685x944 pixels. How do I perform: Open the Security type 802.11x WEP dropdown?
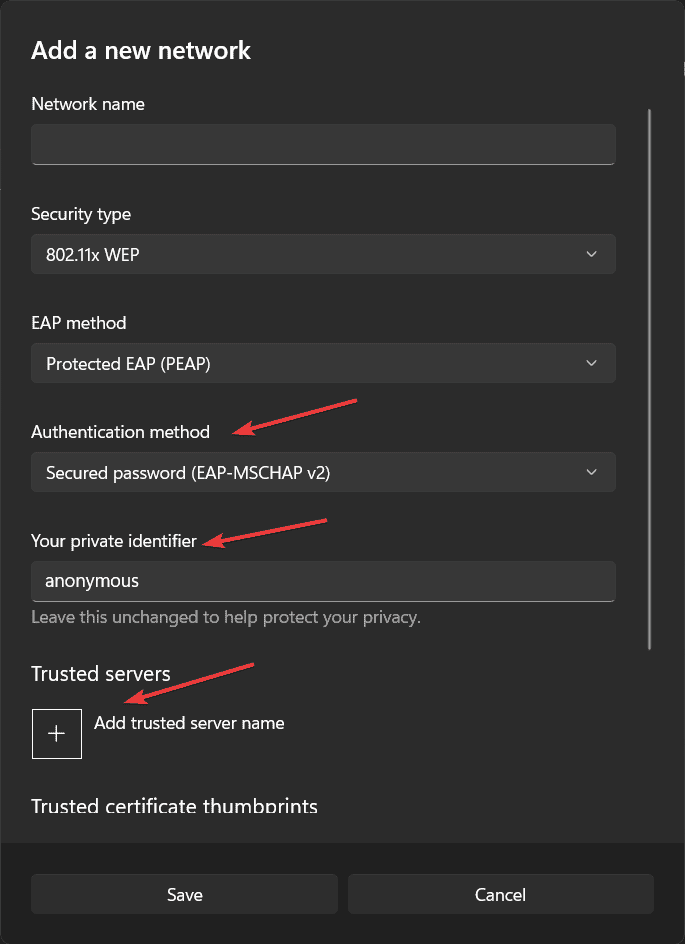tap(323, 254)
